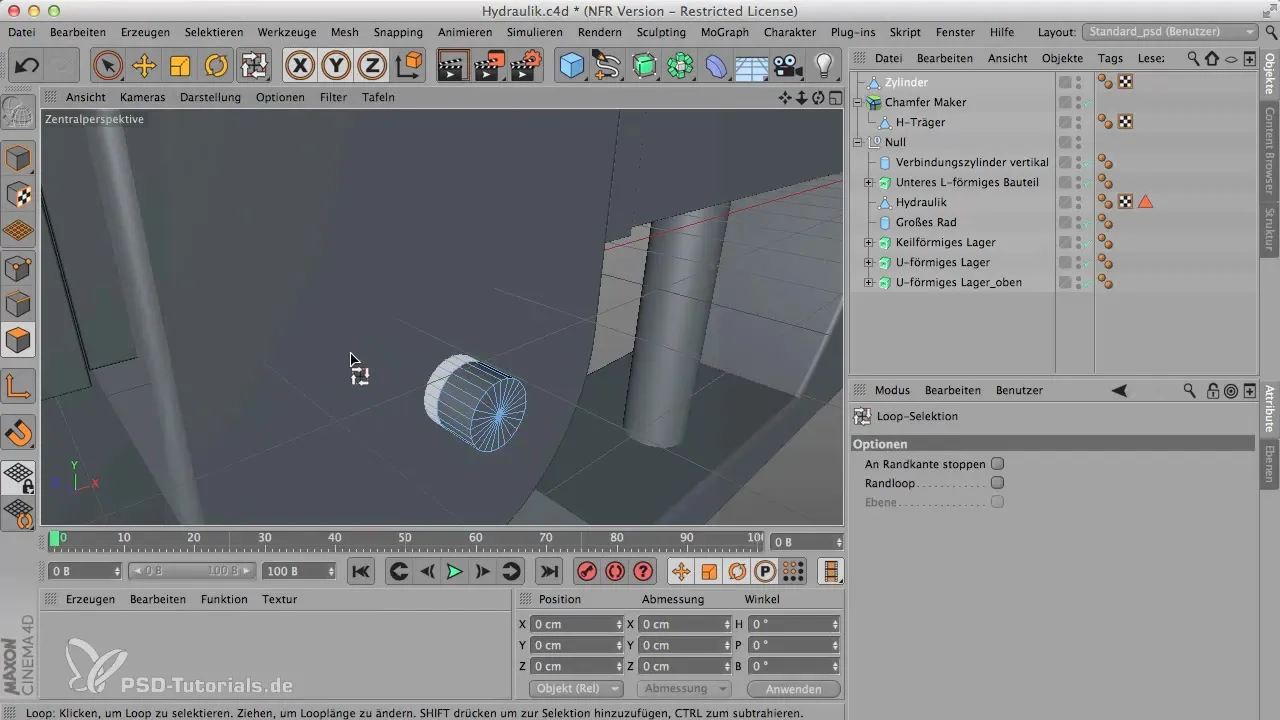Screen dimensions: 1280x720
Task: Add a light object
Action: 824,67
